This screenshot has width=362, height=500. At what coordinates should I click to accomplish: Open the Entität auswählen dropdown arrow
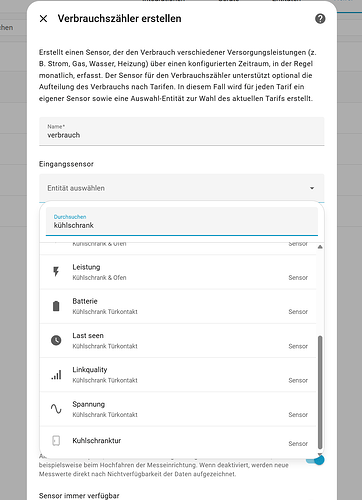312,188
